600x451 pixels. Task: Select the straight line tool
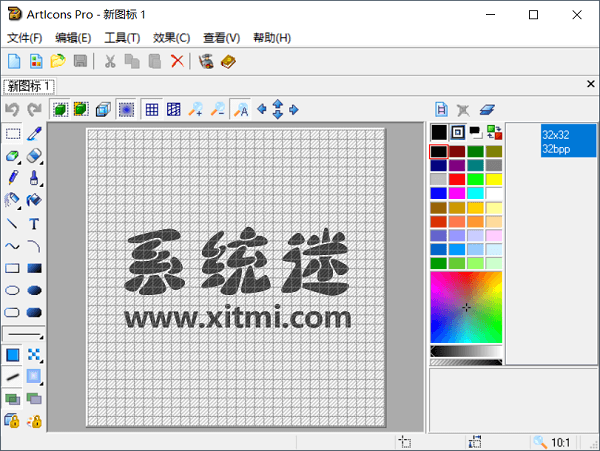12,223
